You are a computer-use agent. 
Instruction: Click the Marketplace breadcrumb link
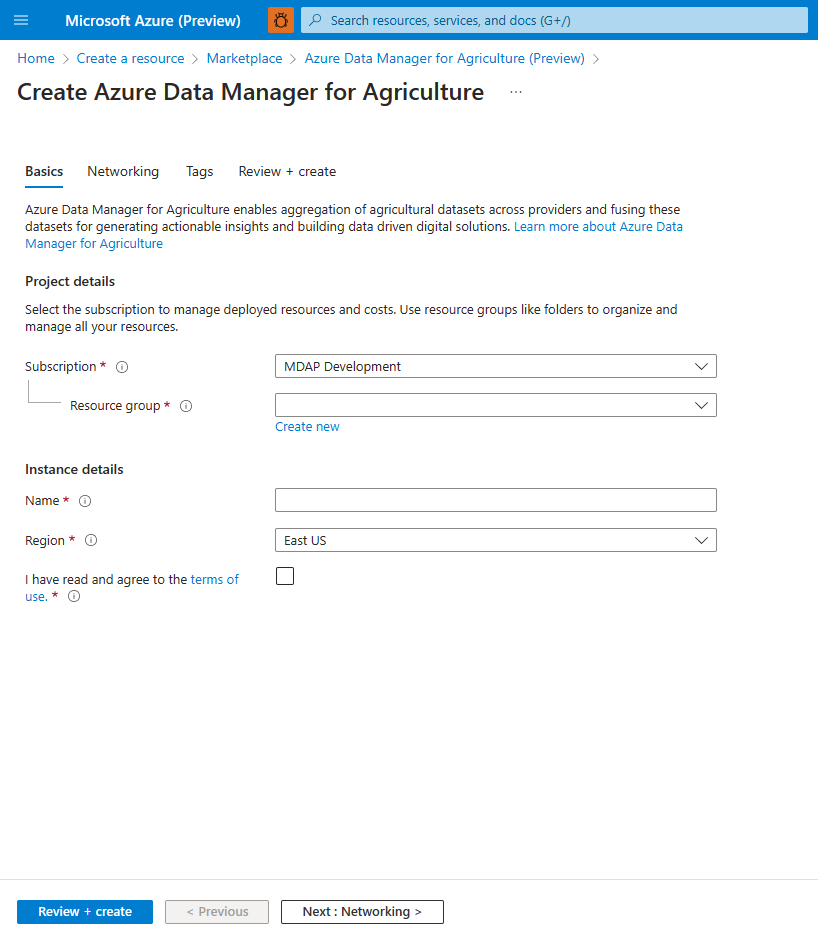(x=244, y=58)
